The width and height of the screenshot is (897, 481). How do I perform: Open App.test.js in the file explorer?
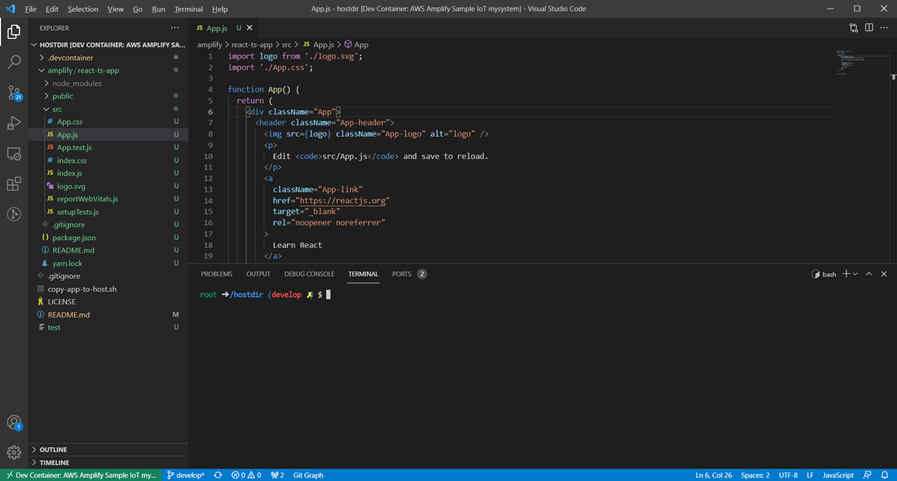tap(74, 148)
